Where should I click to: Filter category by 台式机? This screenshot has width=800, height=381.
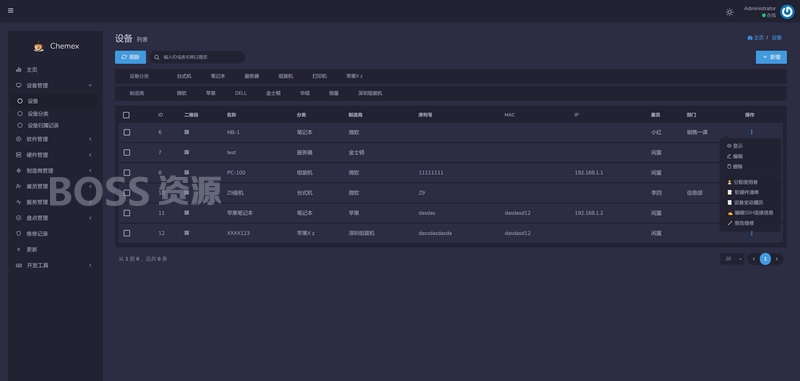[184, 76]
